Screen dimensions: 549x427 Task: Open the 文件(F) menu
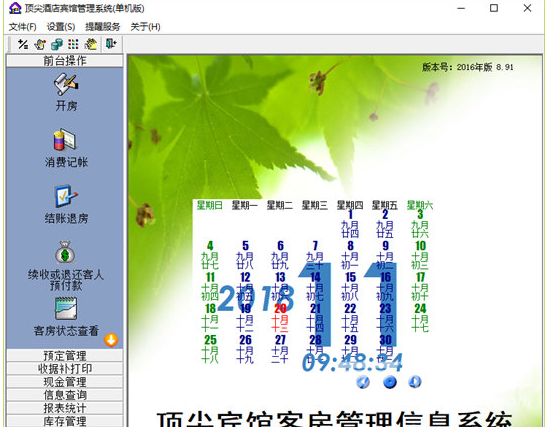point(22,27)
